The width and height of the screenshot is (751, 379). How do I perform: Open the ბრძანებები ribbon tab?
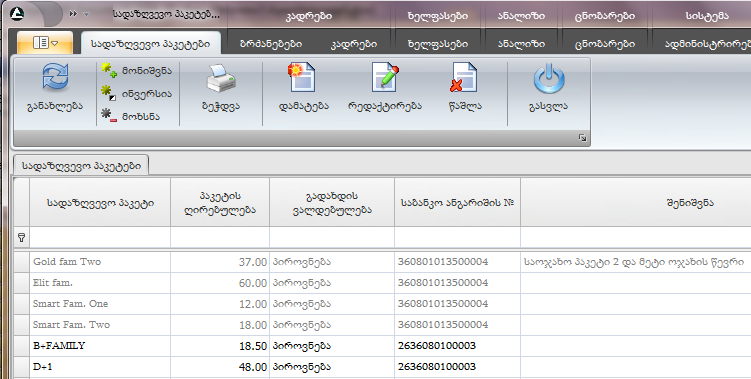coord(271,44)
